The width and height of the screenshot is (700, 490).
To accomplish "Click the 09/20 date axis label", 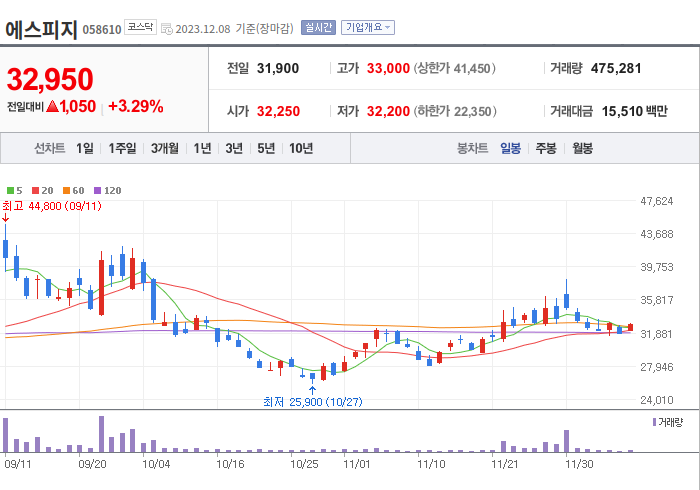I will click(92, 464).
